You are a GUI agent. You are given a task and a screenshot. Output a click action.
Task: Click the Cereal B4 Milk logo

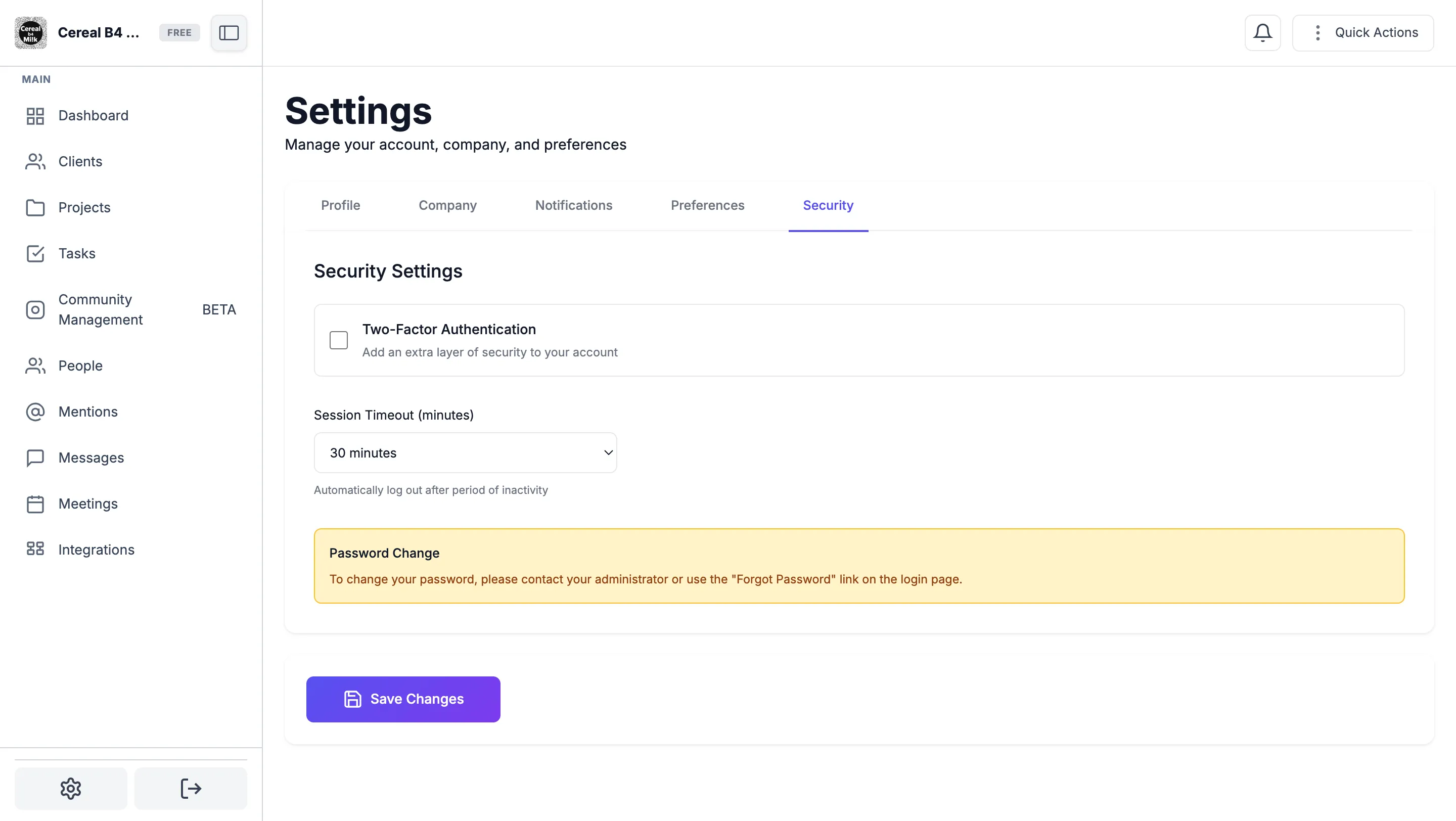pyautogui.click(x=30, y=33)
